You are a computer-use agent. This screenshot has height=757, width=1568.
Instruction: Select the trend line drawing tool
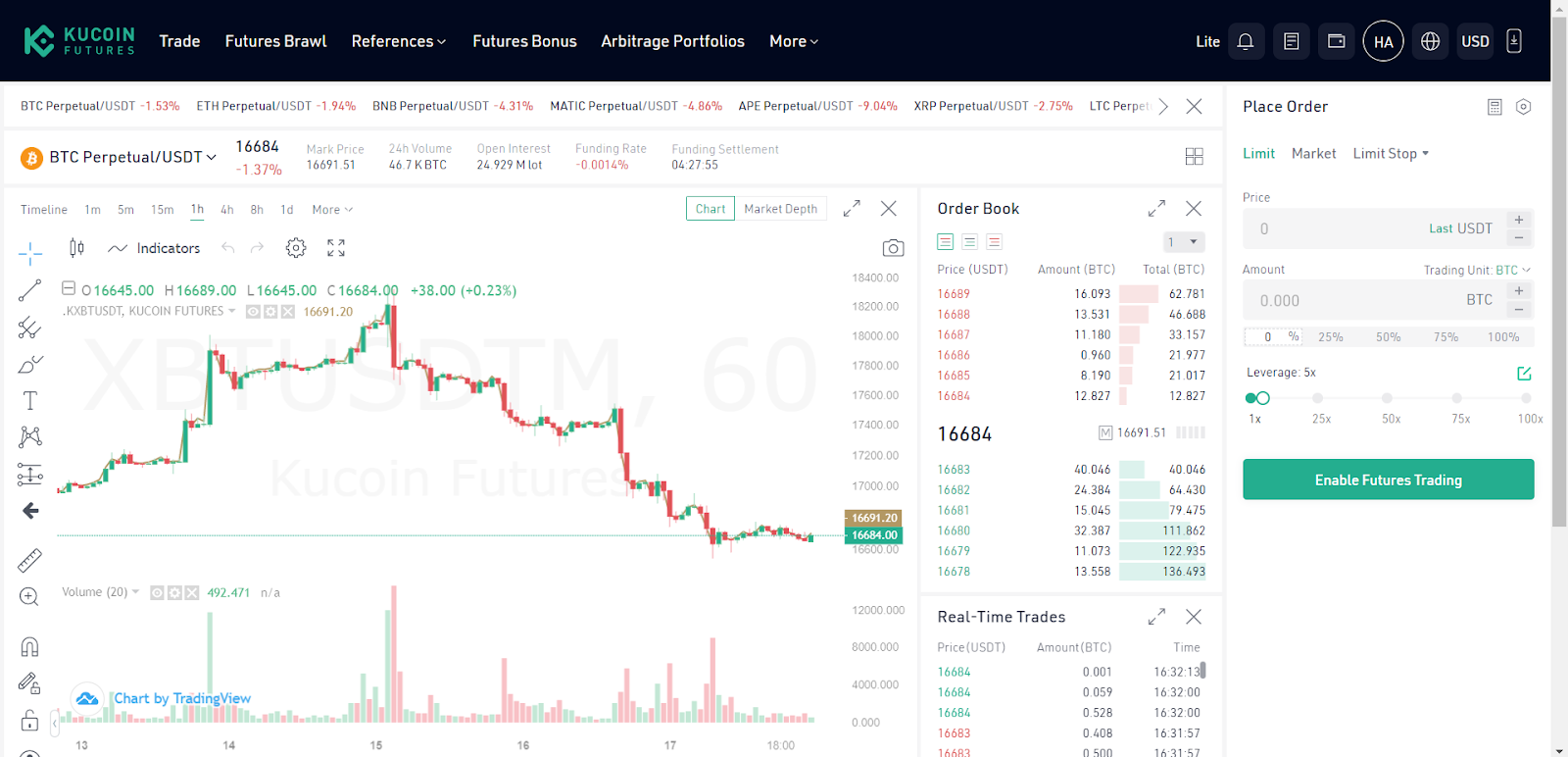pos(30,290)
